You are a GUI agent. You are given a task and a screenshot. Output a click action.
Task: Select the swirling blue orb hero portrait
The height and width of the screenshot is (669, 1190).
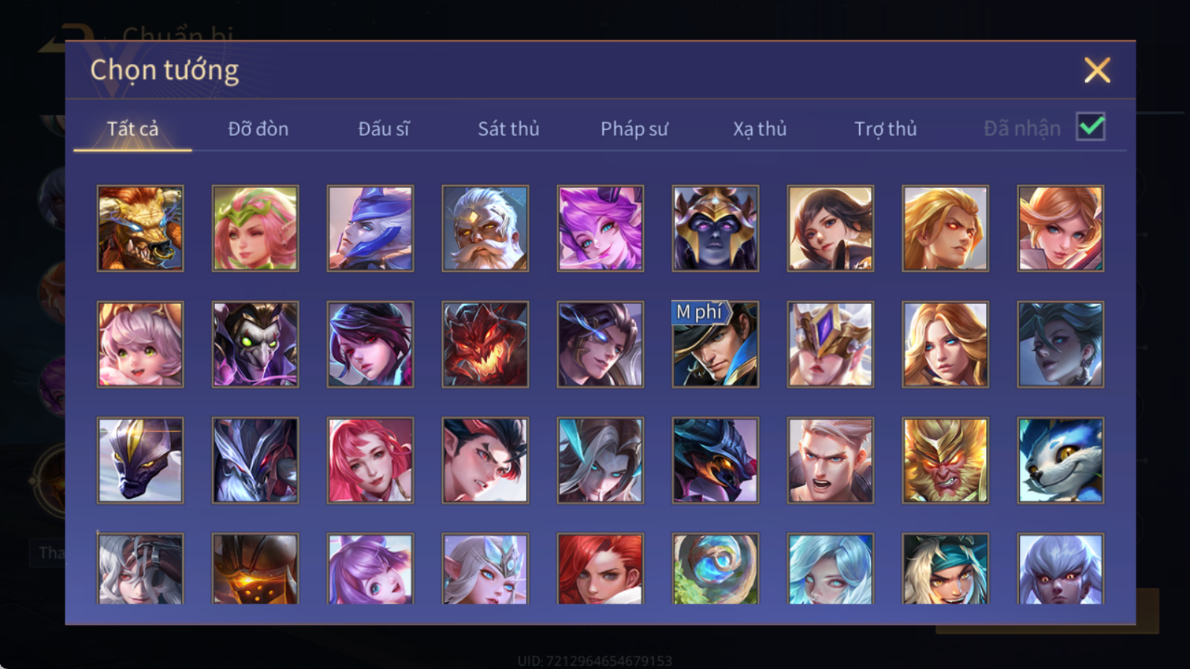click(x=716, y=569)
